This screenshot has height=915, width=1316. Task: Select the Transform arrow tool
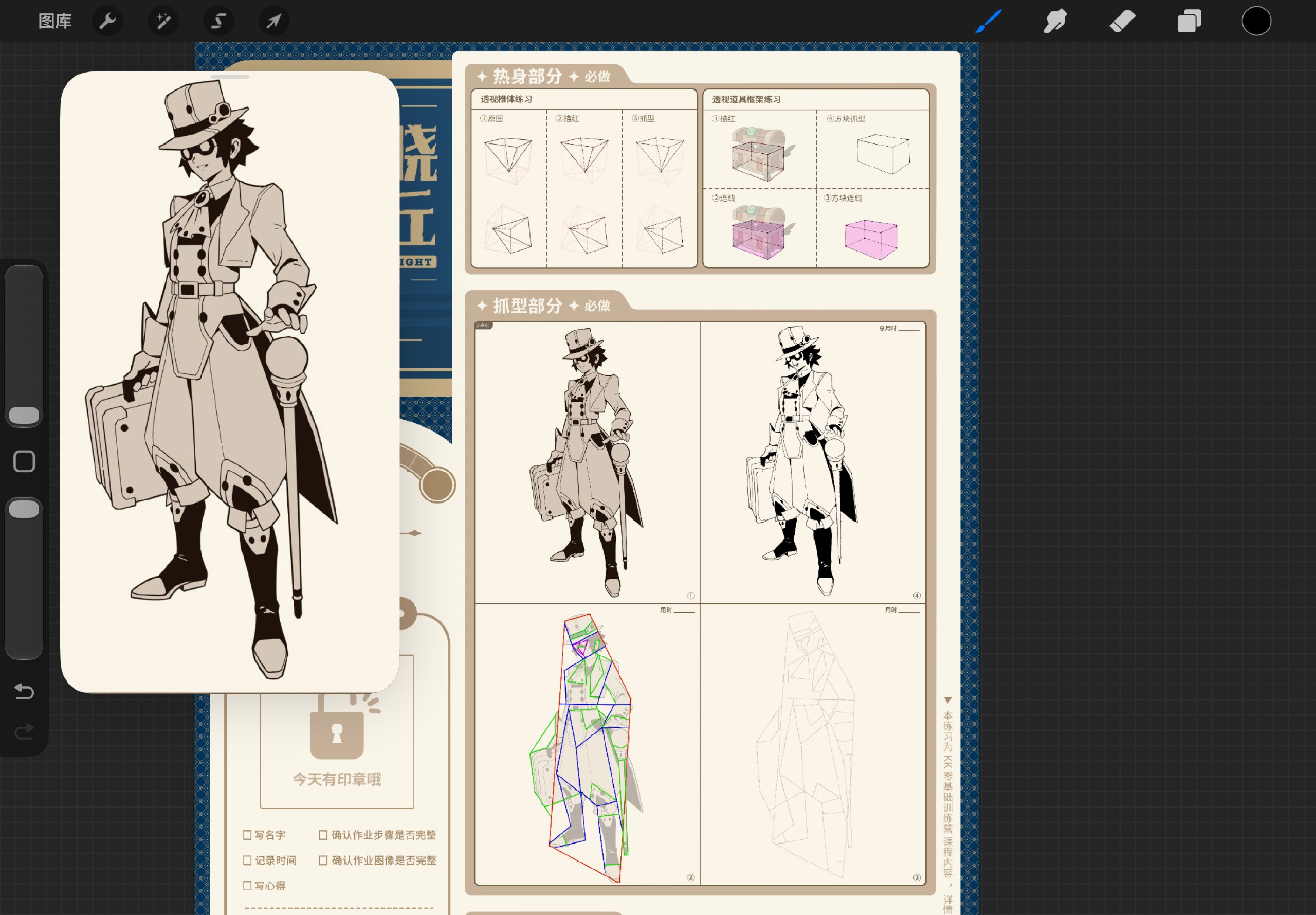point(274,21)
